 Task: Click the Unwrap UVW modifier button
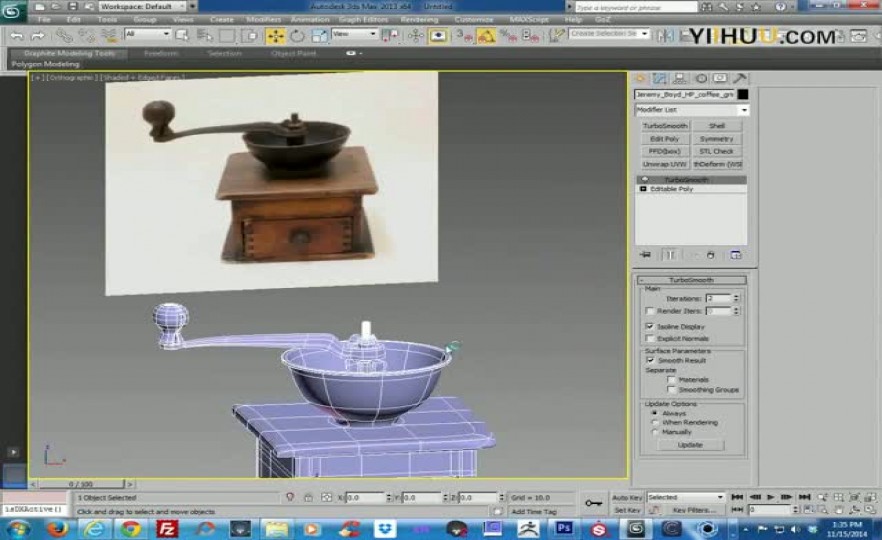pyautogui.click(x=664, y=164)
